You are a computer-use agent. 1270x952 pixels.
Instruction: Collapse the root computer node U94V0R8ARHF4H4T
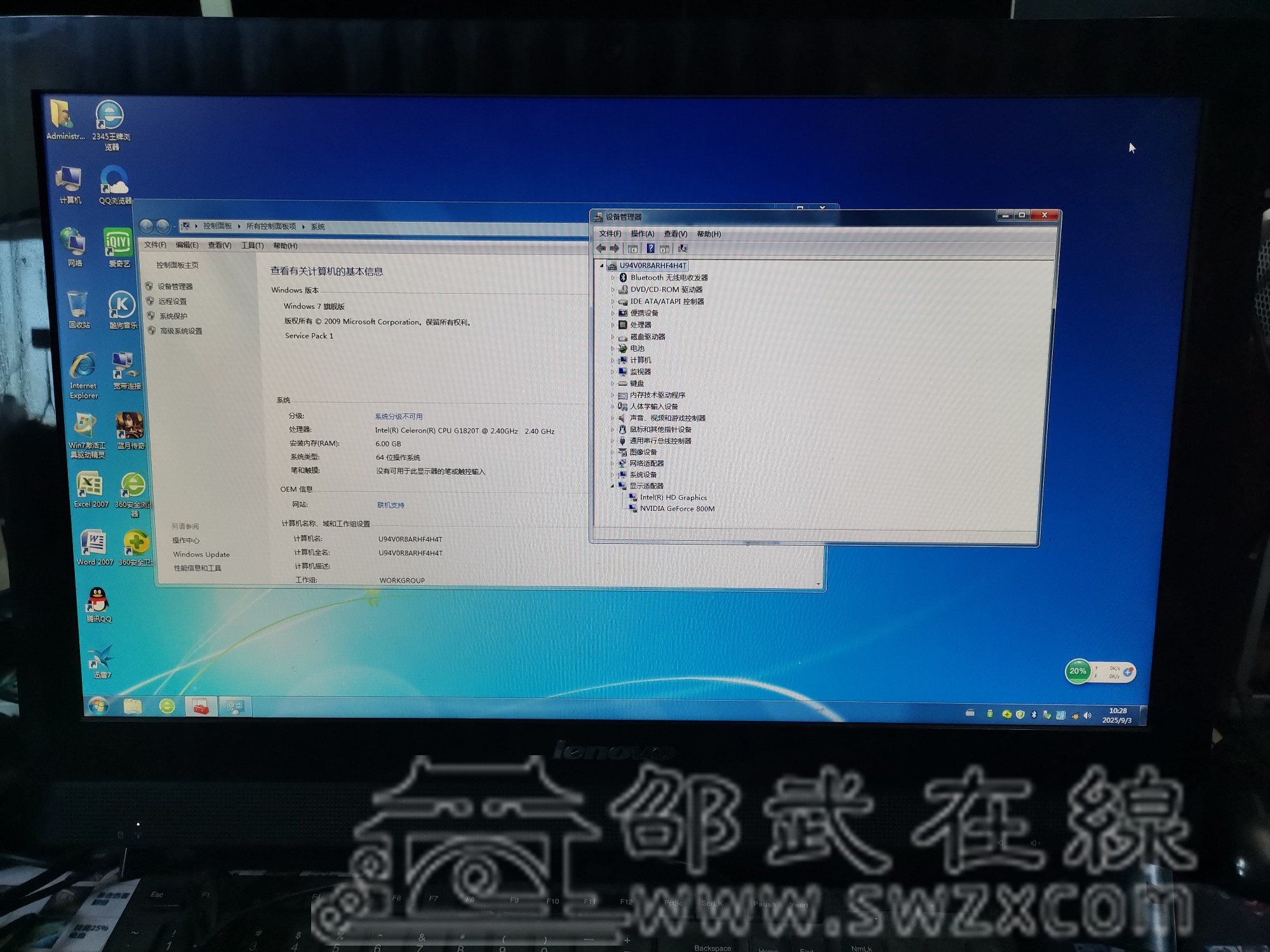602,266
